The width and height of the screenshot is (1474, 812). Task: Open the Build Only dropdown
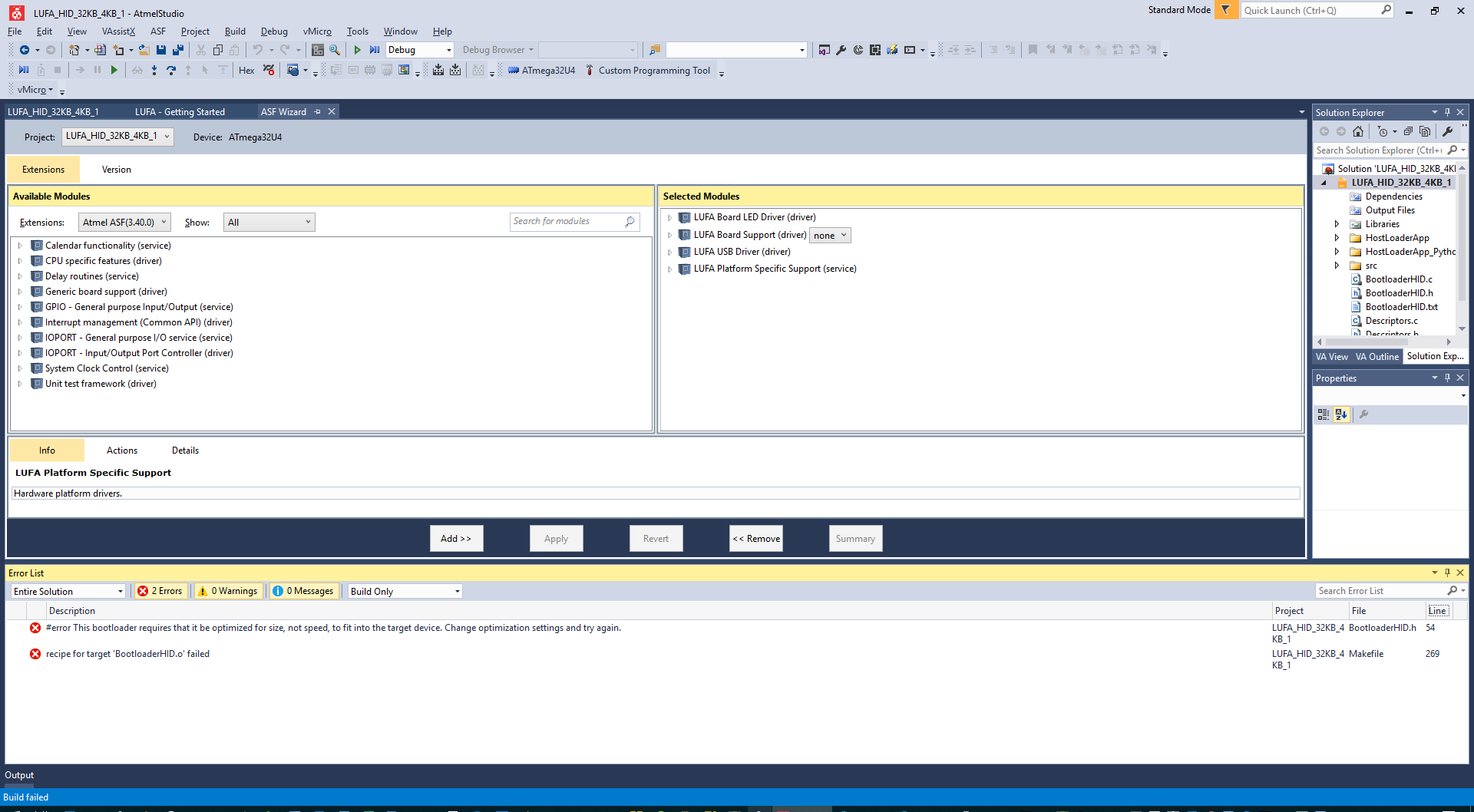coord(405,592)
